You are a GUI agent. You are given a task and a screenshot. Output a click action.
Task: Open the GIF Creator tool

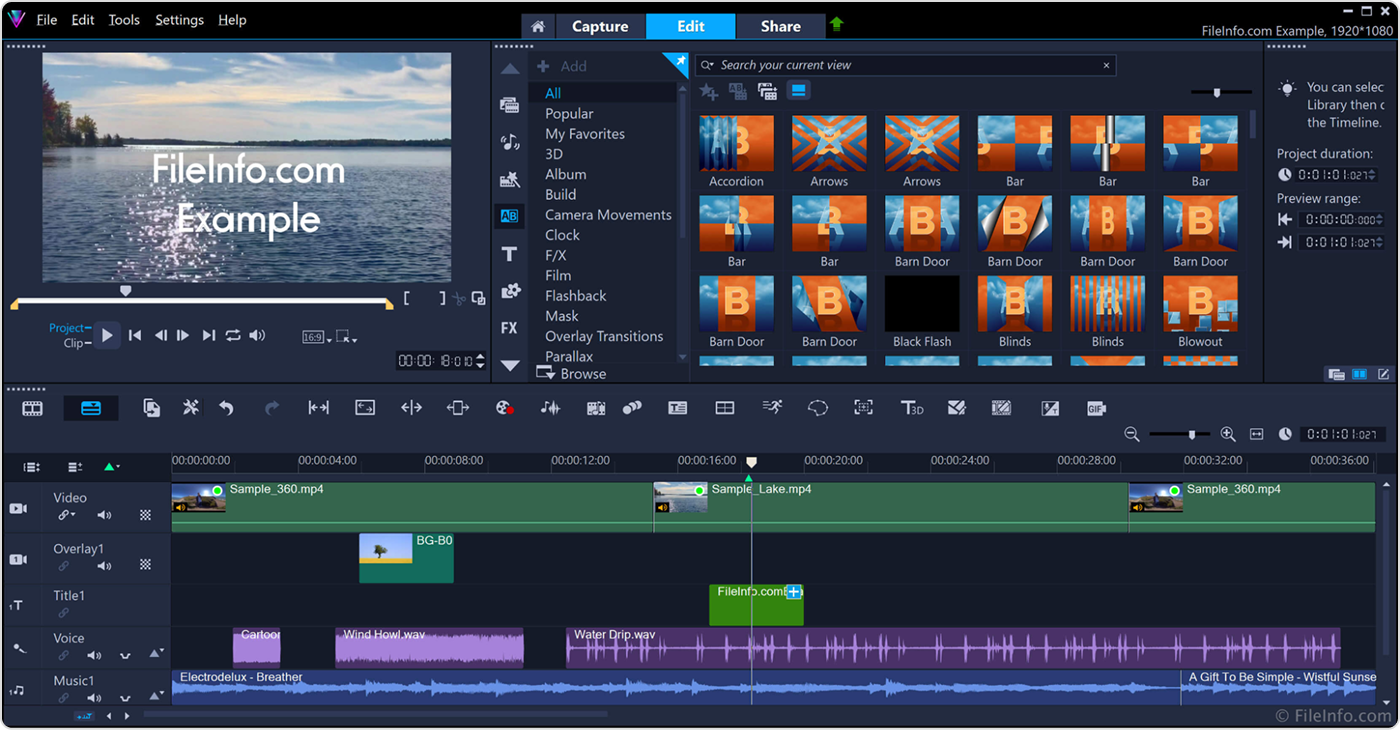pyautogui.click(x=1096, y=408)
